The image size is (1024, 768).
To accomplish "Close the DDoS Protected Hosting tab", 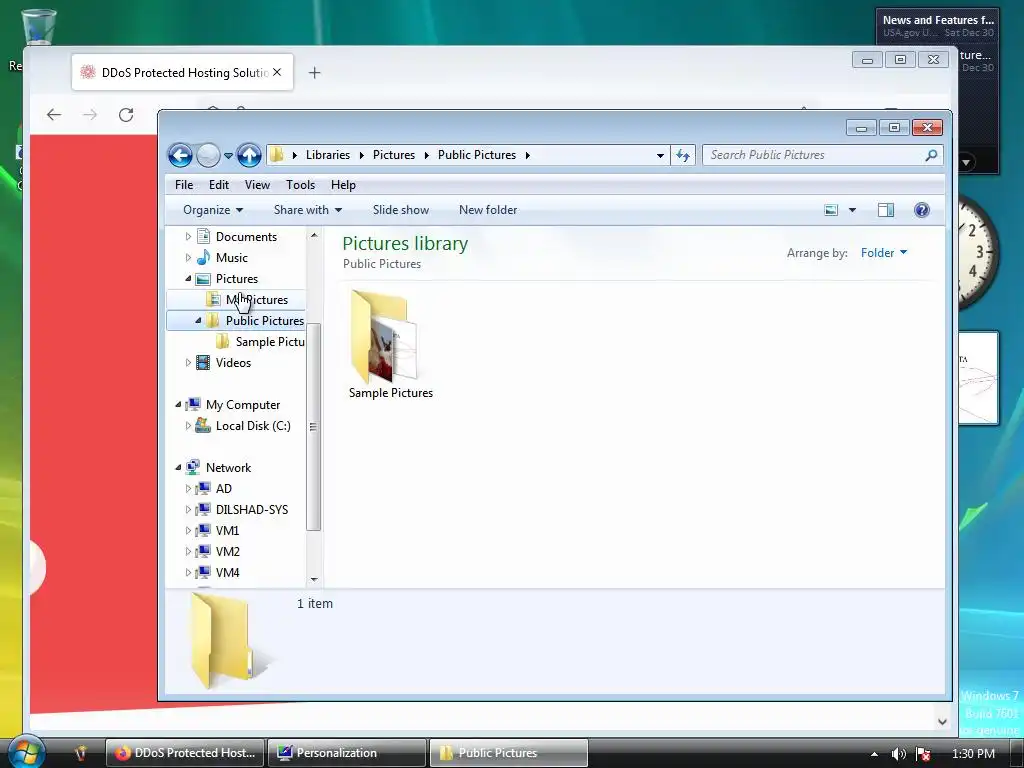I will [x=277, y=72].
